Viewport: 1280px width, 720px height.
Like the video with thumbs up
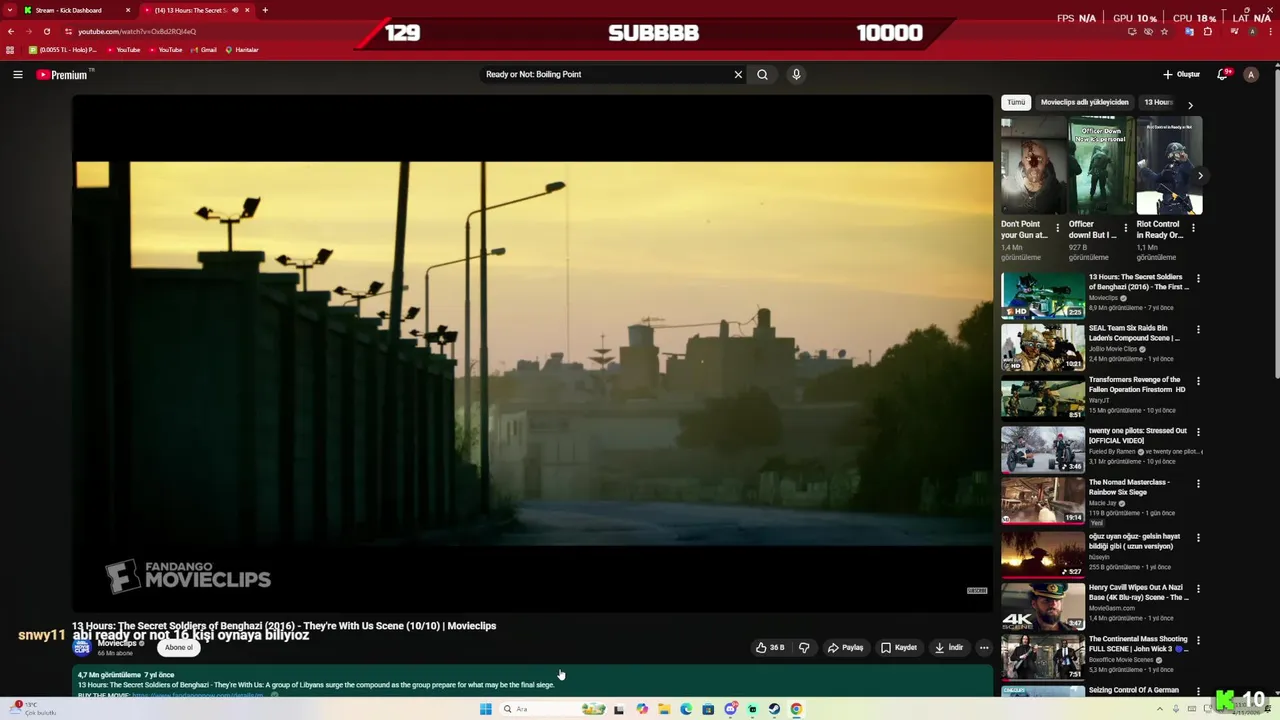coord(770,647)
